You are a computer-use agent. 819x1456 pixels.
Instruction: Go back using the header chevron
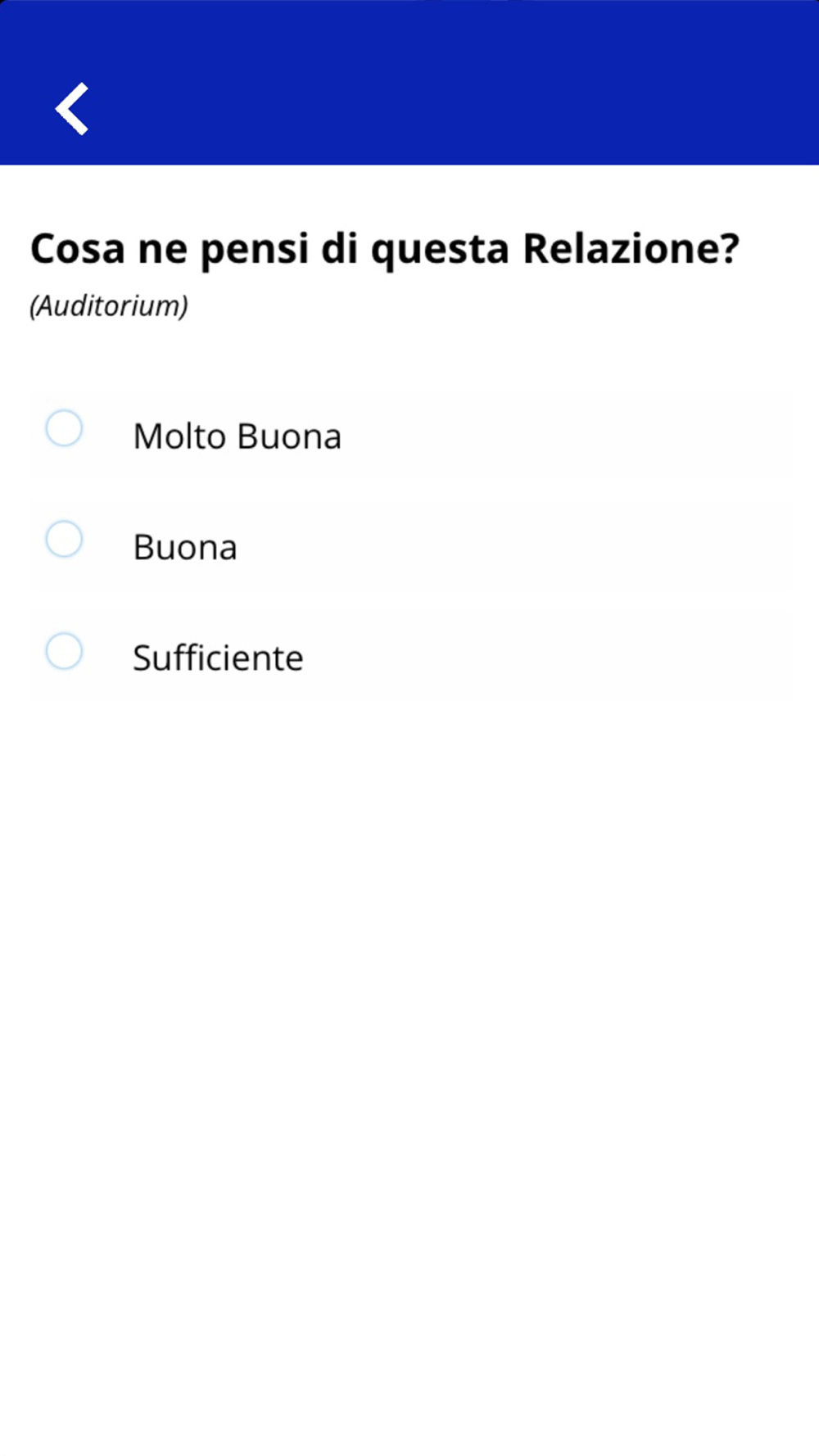click(x=72, y=108)
